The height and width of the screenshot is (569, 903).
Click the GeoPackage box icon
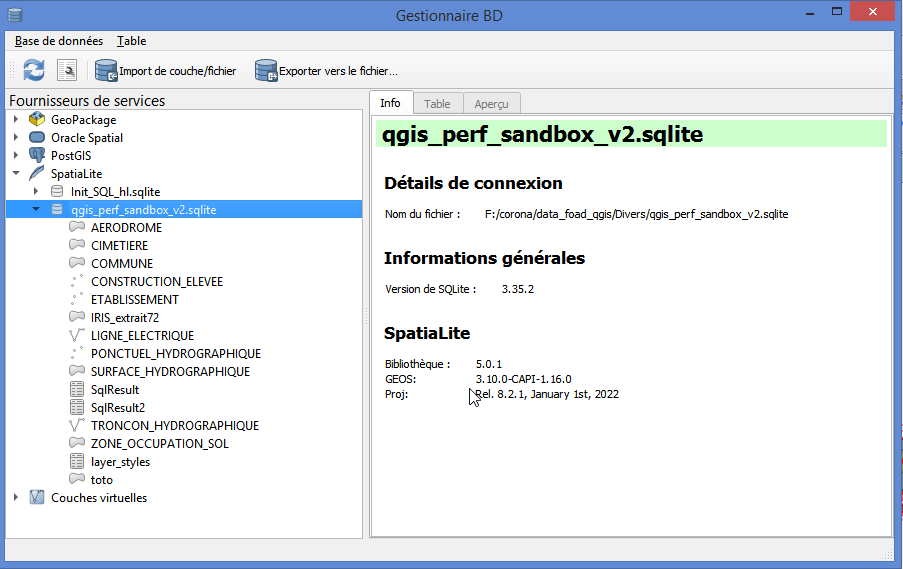pyautogui.click(x=37, y=119)
